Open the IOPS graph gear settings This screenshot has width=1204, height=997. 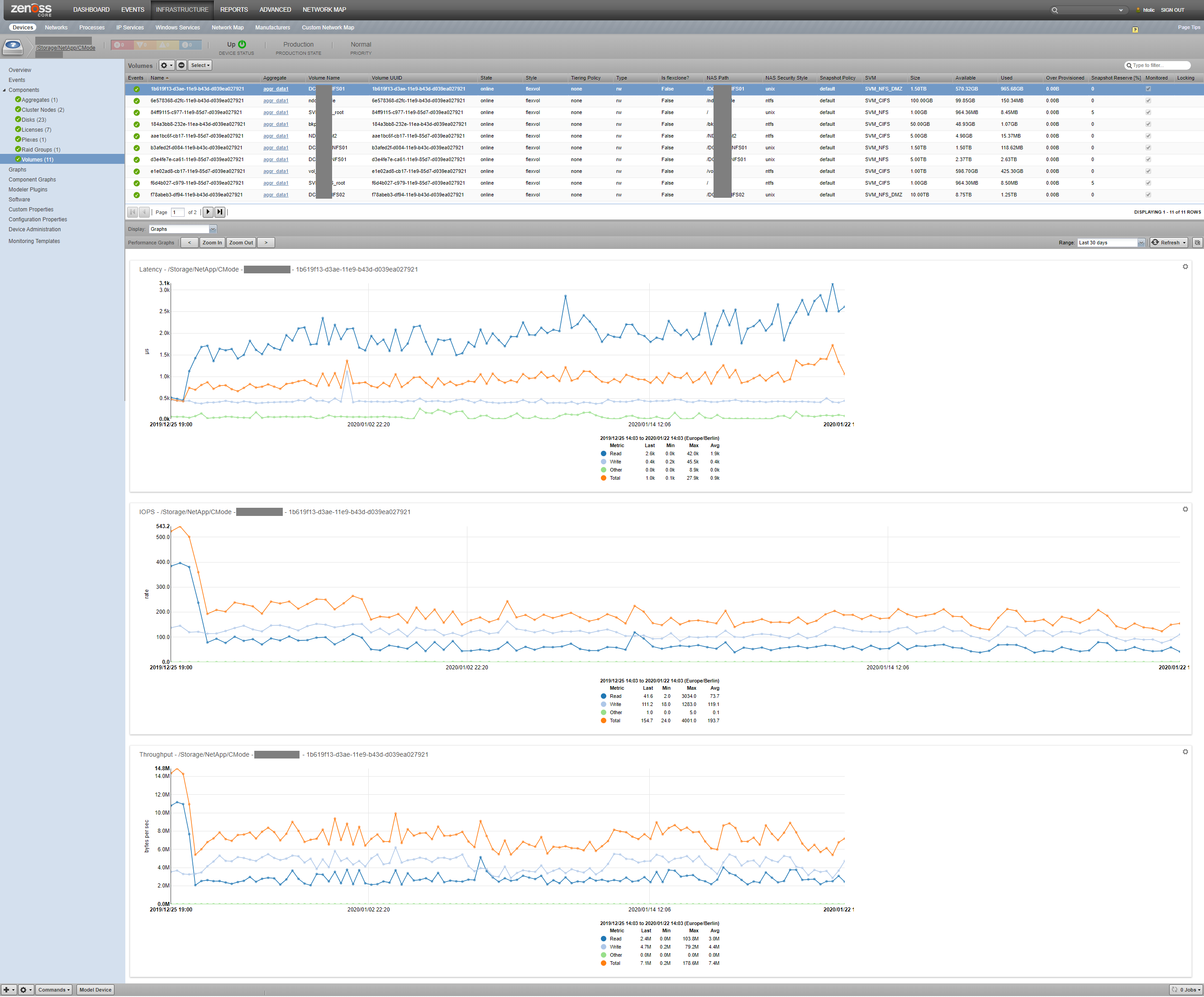click(x=1185, y=509)
